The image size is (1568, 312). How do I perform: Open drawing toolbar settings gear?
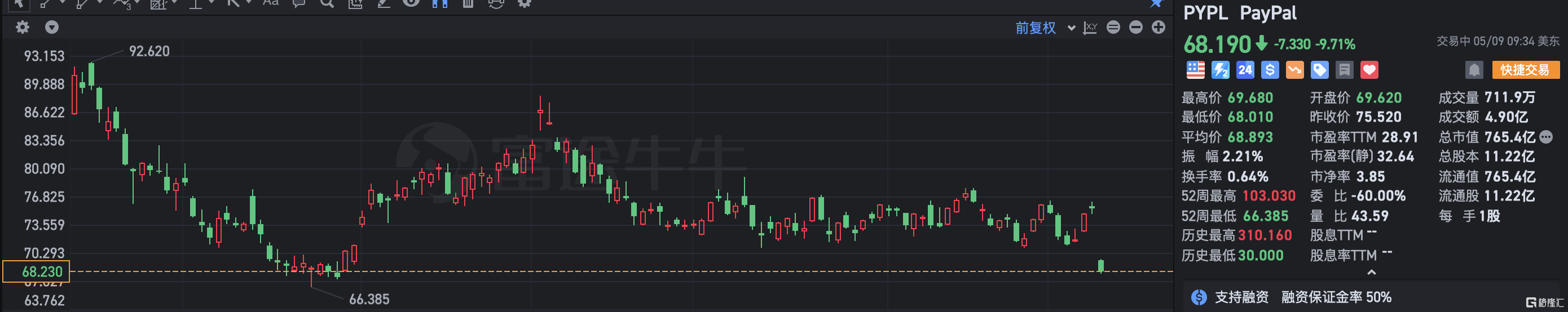[x=524, y=3]
